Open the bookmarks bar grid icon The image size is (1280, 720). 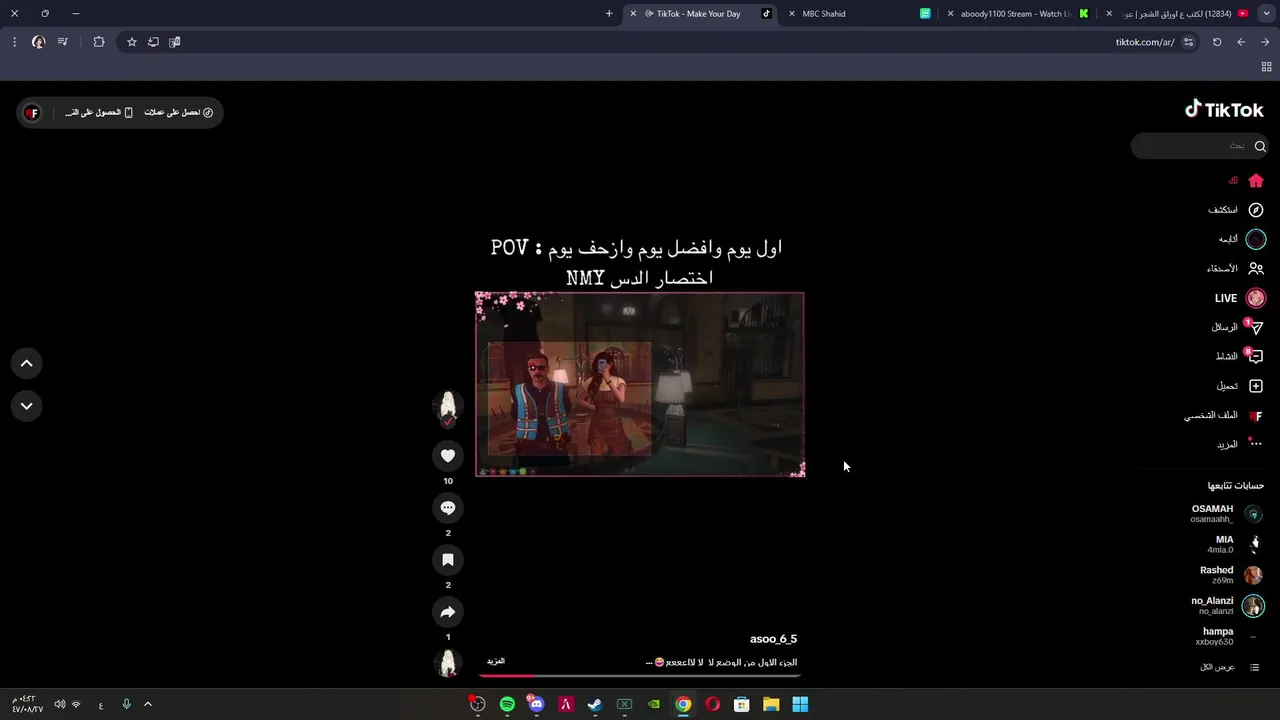point(1266,67)
